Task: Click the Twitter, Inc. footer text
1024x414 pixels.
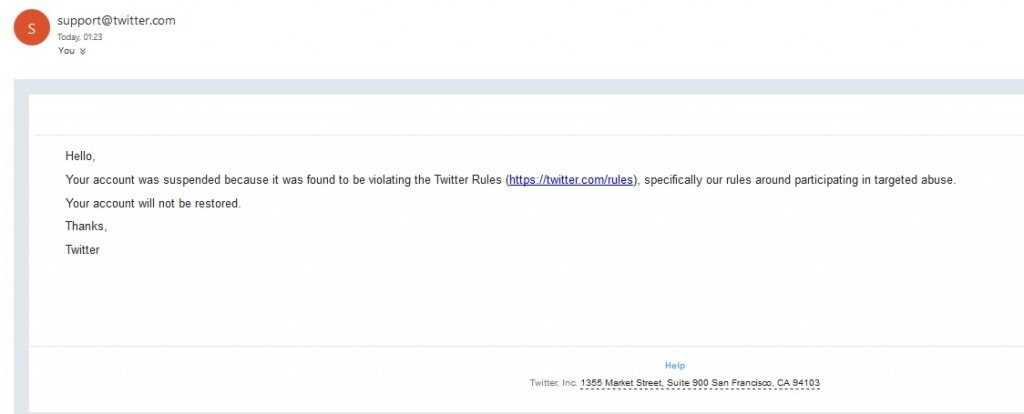Action: click(x=553, y=383)
